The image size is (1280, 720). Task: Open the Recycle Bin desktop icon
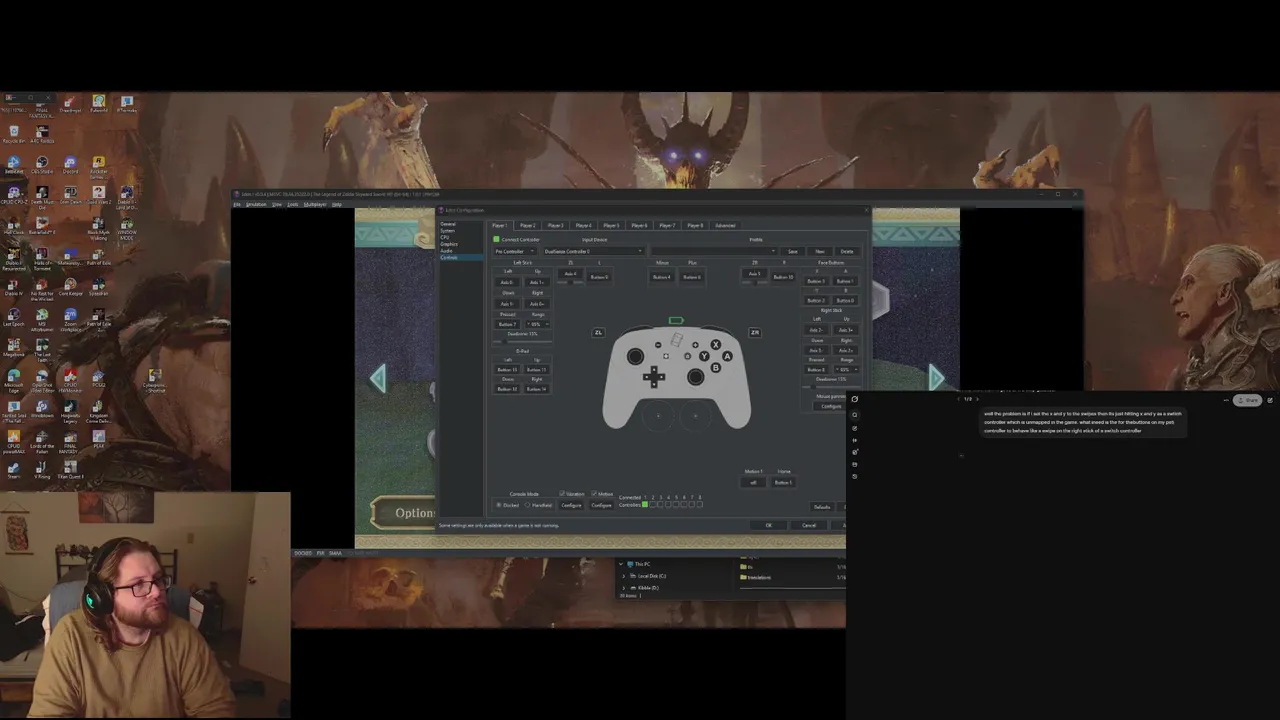coord(14,133)
